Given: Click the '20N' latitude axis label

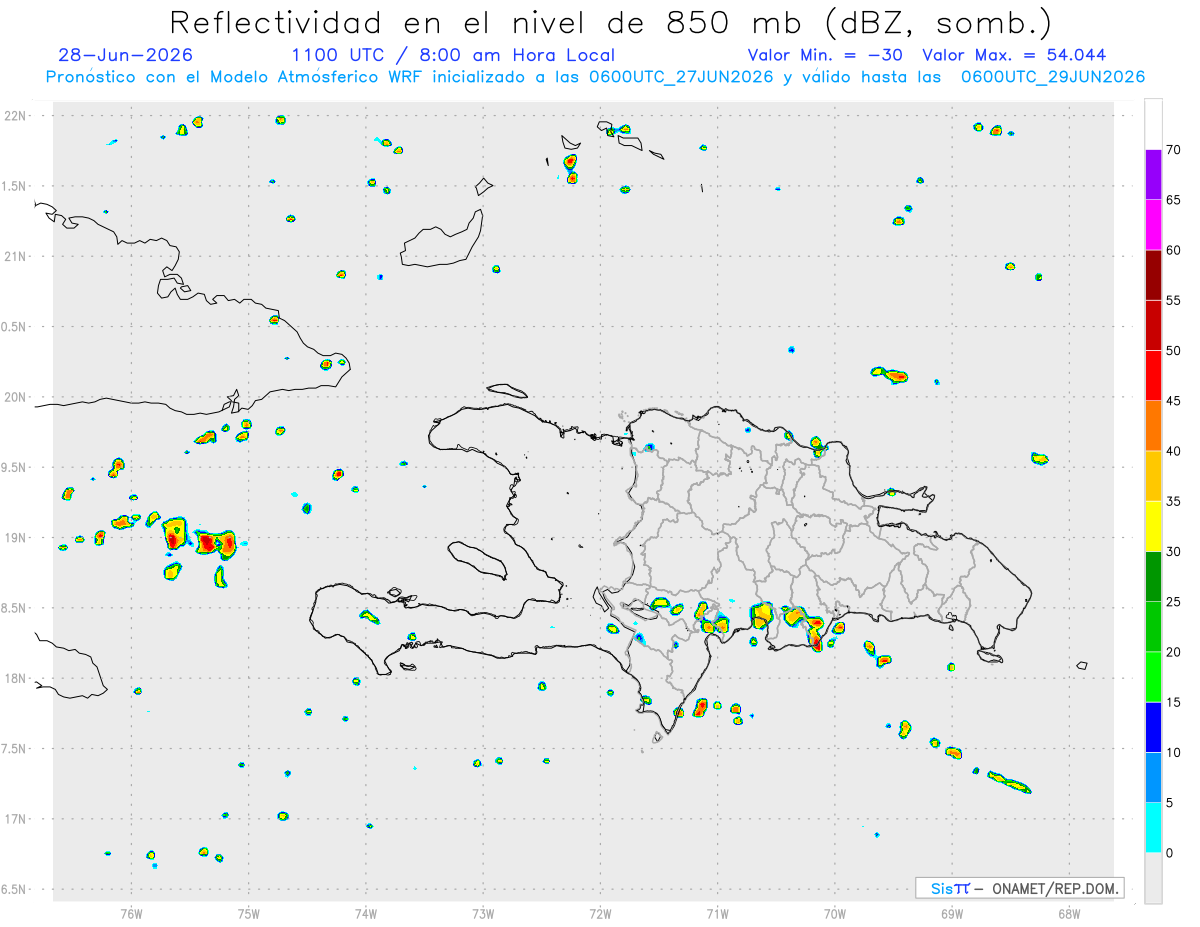Looking at the screenshot, I should click(x=17, y=397).
